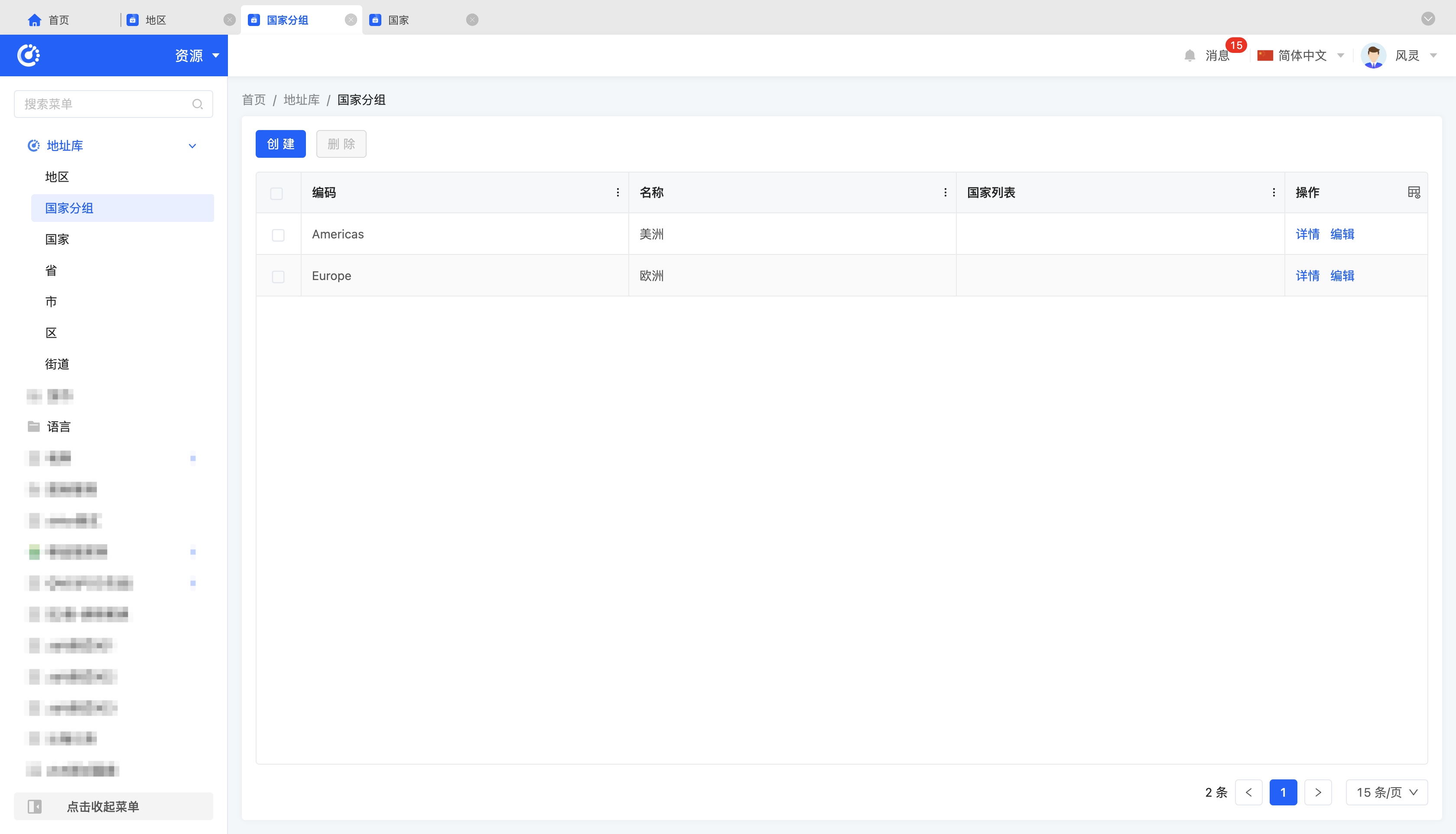Click the user avatar picture
This screenshot has width=1456, height=834.
[x=1373, y=55]
